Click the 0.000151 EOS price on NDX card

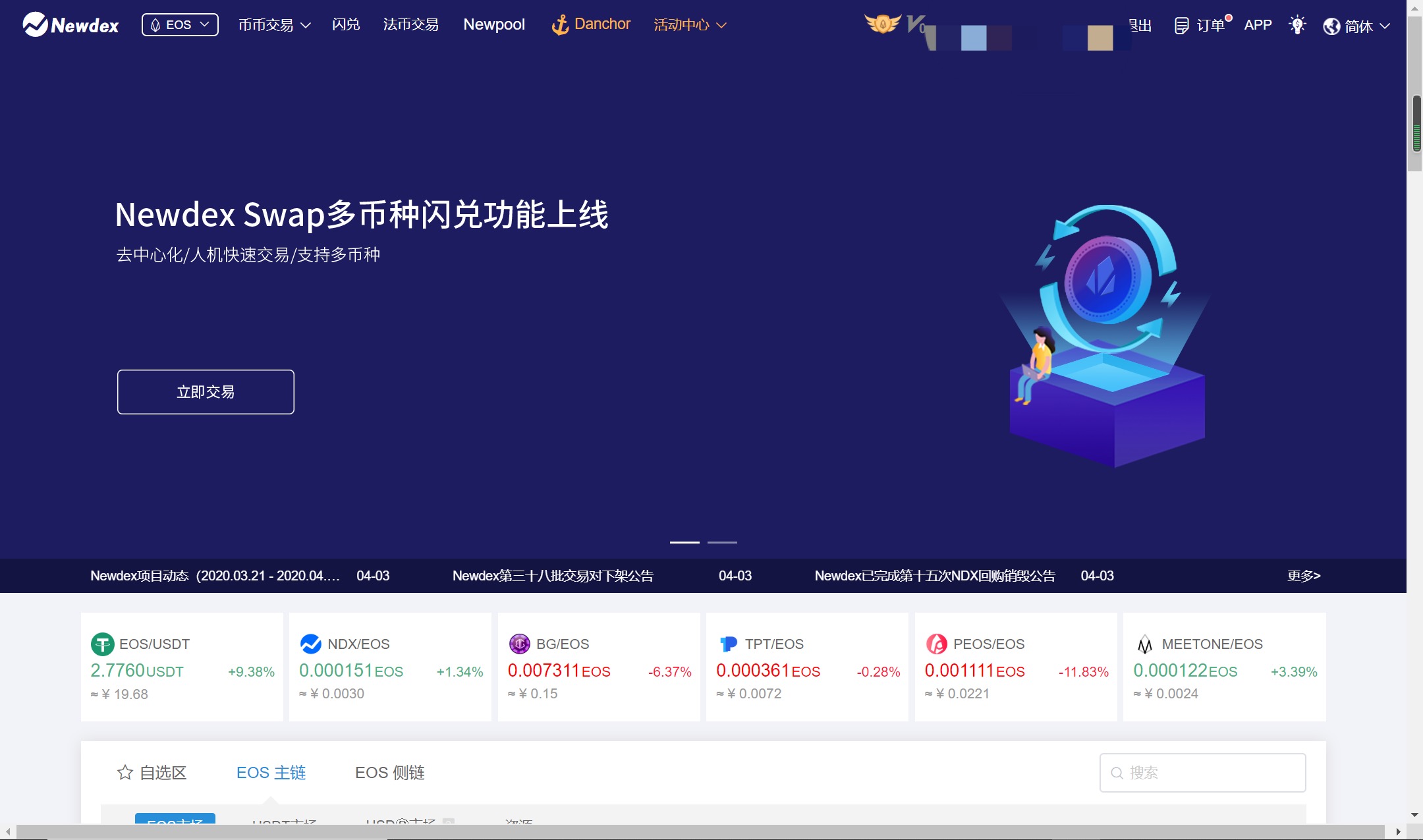click(351, 671)
